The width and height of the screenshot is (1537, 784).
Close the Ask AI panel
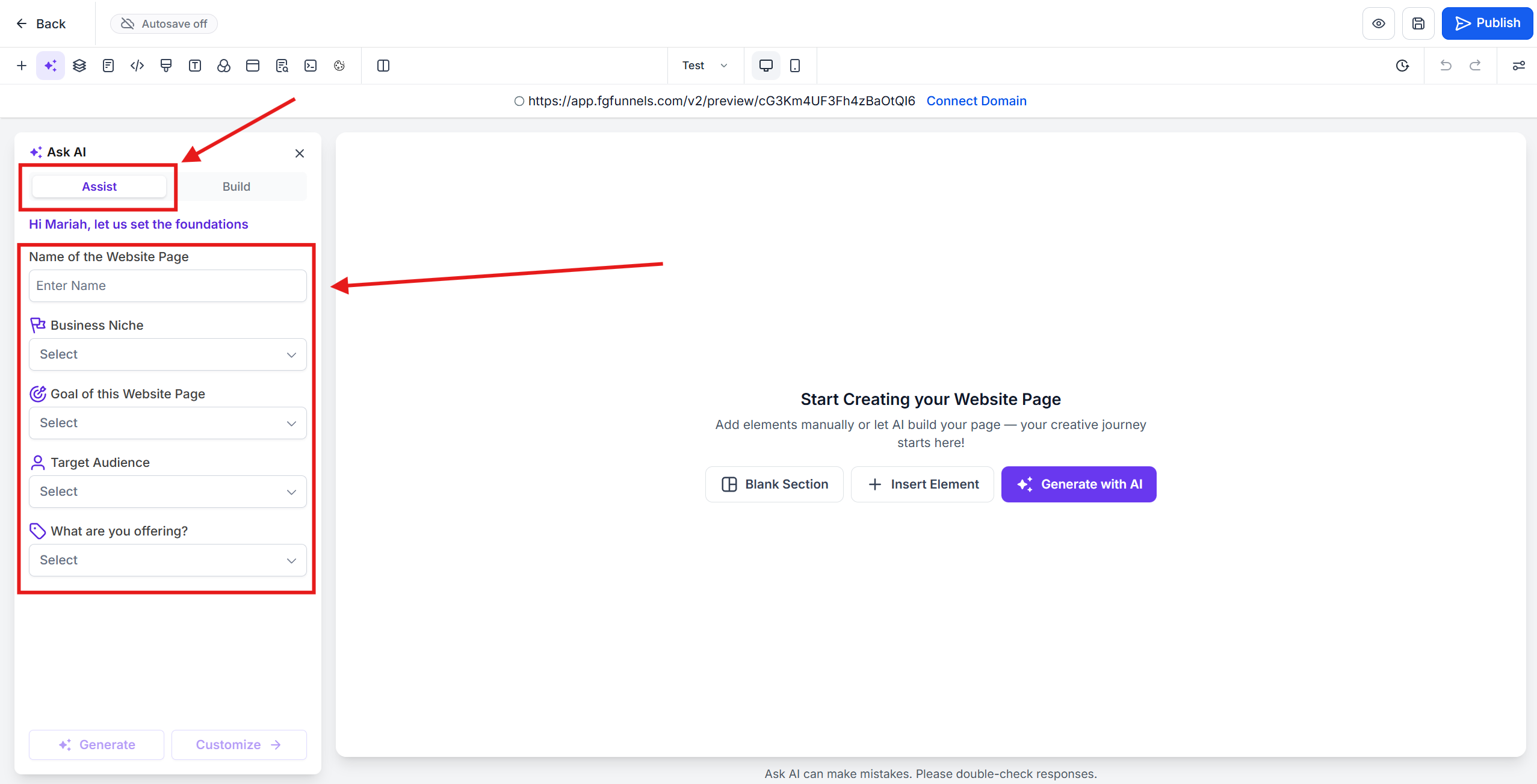(300, 153)
